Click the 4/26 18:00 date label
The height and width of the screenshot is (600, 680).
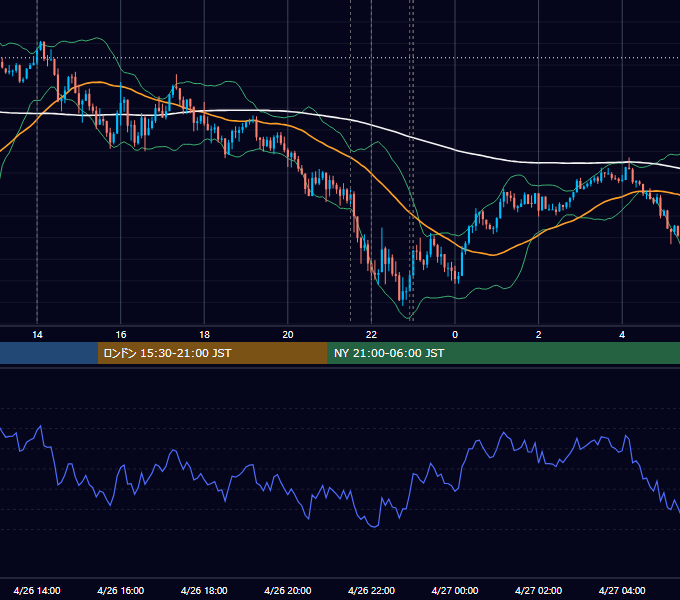(x=204, y=590)
